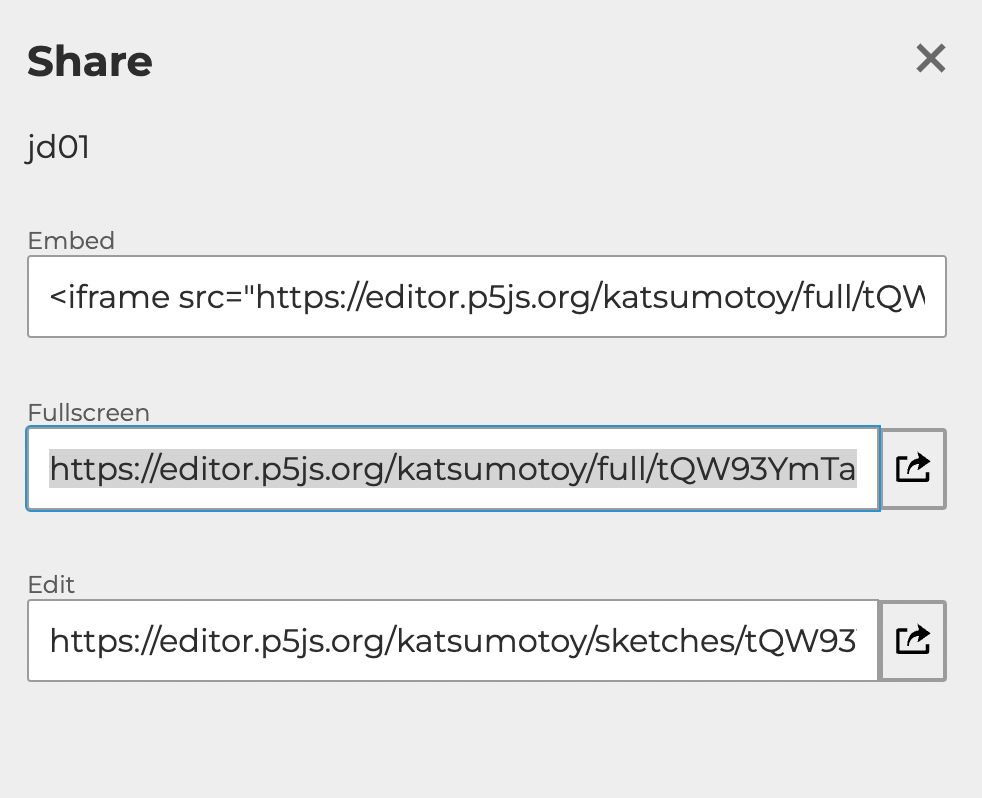Dismiss the dialog with the X icon
Image resolution: width=982 pixels, height=798 pixels.
[x=931, y=59]
